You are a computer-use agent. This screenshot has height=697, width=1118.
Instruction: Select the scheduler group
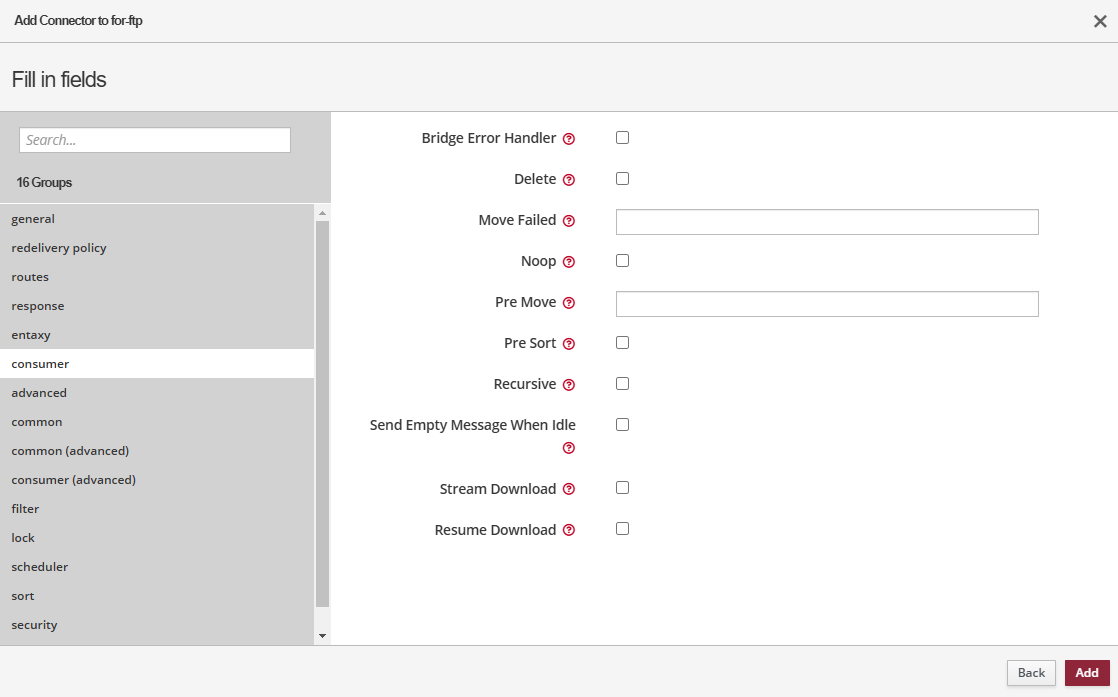point(40,567)
